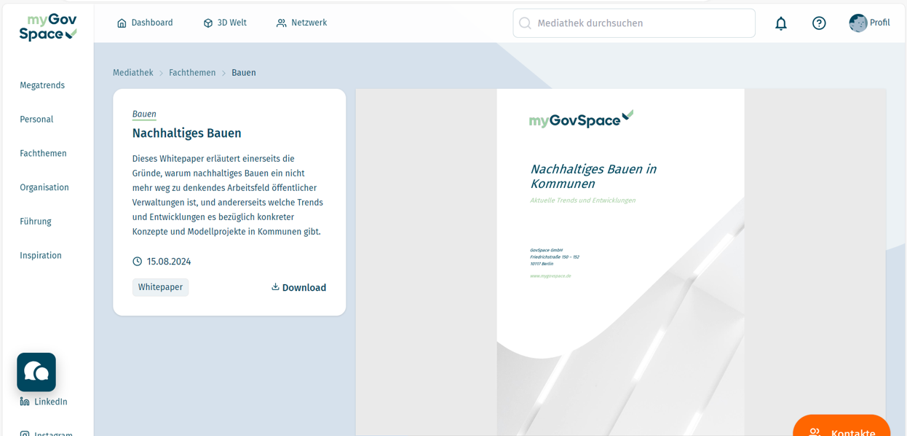Screen dimensions: 907x436
Task: Click the Netzwerk people icon
Action: coord(281,23)
